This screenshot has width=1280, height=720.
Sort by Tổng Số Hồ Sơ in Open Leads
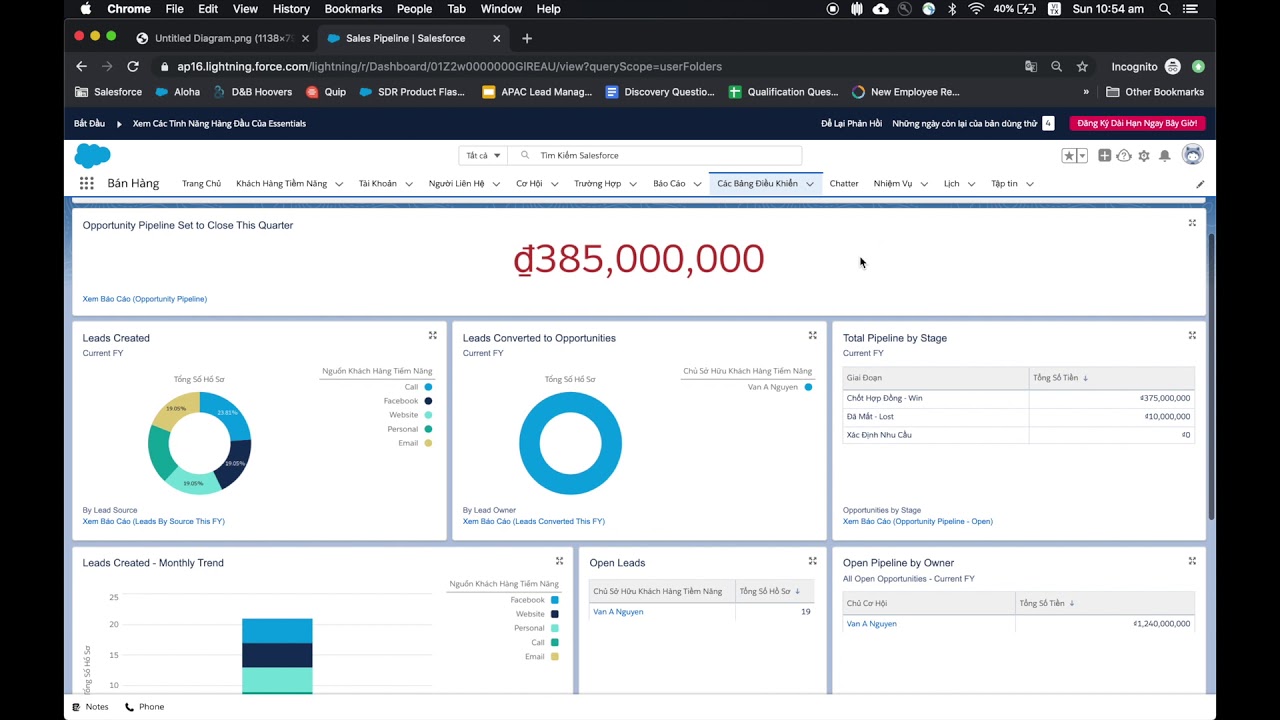pyautogui.click(x=770, y=591)
